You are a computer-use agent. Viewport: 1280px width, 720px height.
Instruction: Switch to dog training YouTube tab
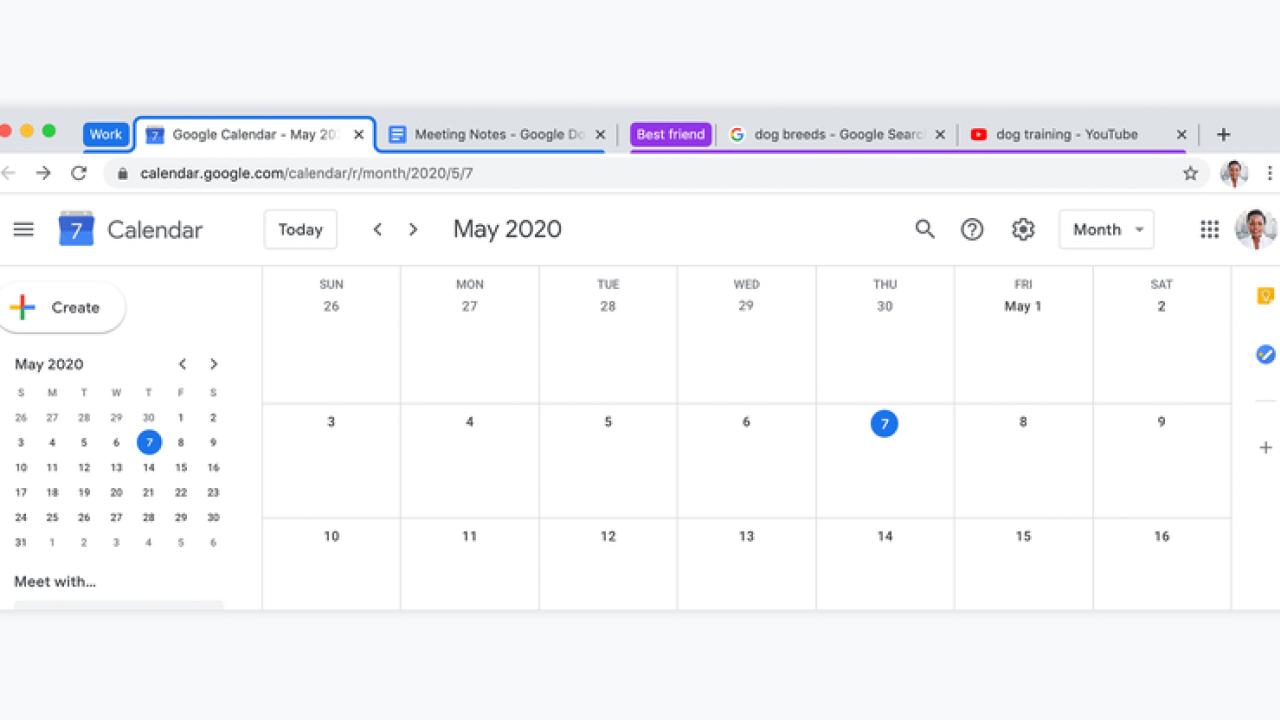click(x=1078, y=134)
